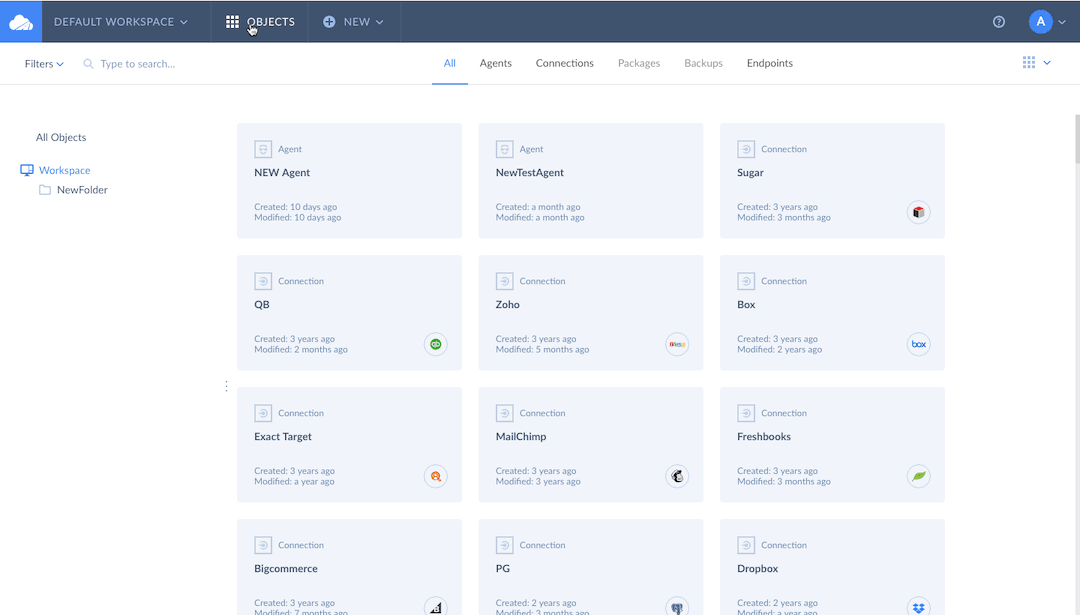1080x615 pixels.
Task: Switch to the Agents tab
Action: [x=496, y=63]
